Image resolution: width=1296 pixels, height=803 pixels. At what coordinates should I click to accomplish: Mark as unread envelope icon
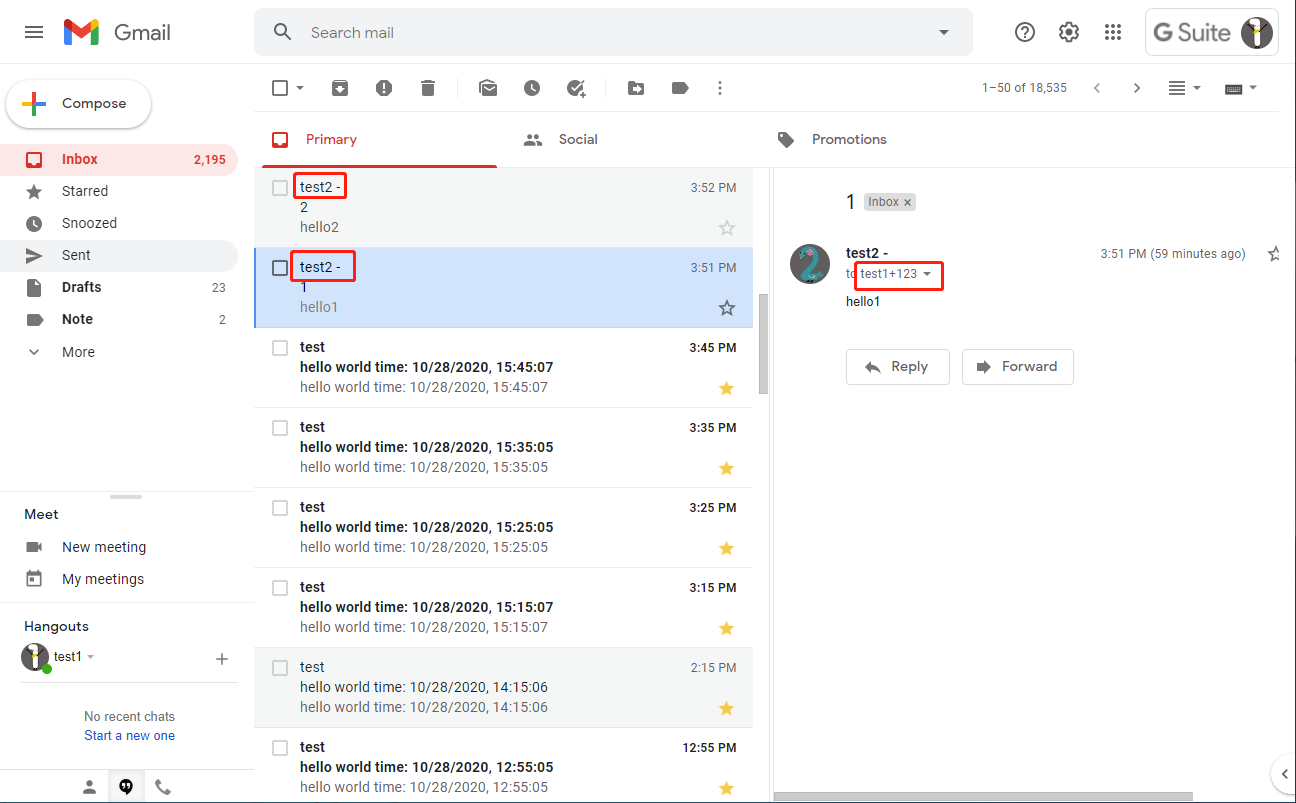point(488,88)
